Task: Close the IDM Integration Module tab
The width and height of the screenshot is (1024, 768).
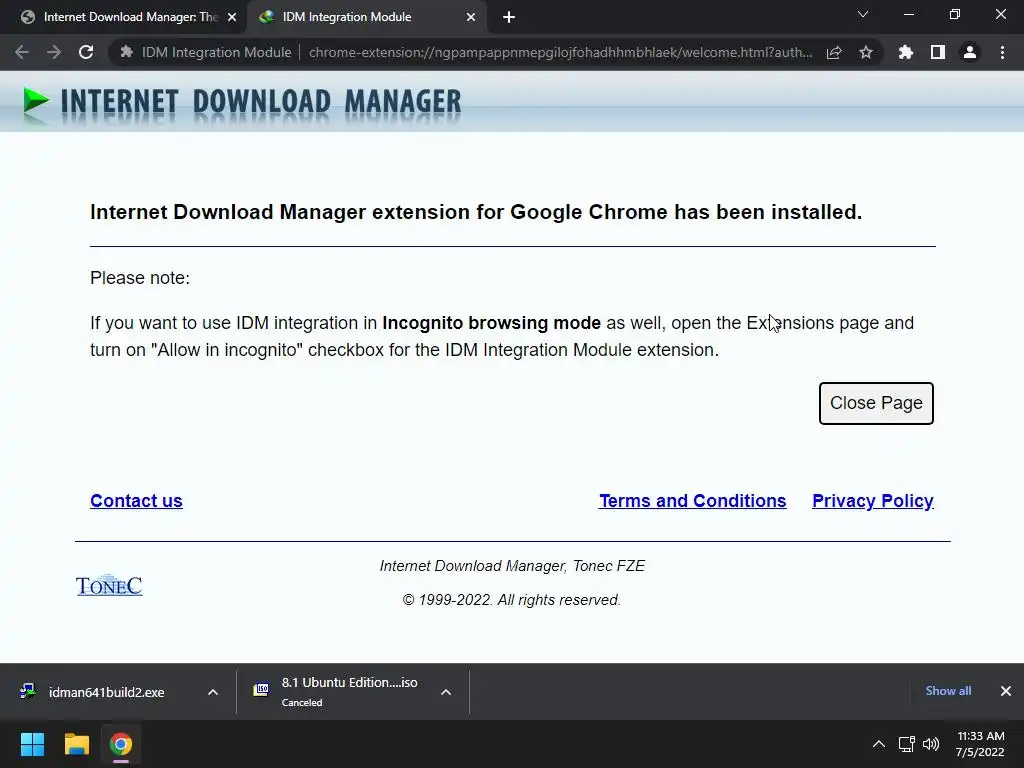Action: (471, 18)
